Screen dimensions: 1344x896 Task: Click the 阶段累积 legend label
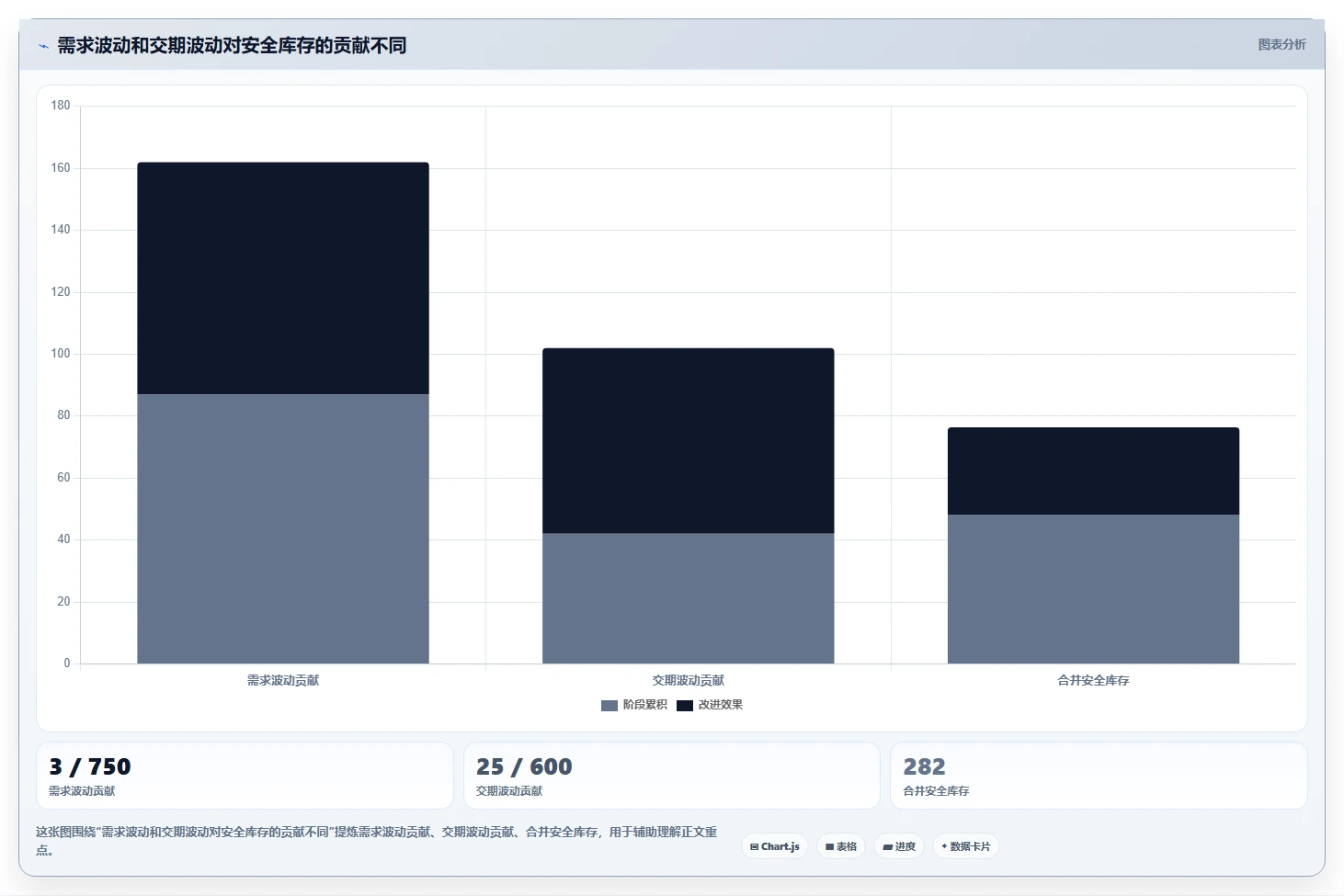[644, 705]
